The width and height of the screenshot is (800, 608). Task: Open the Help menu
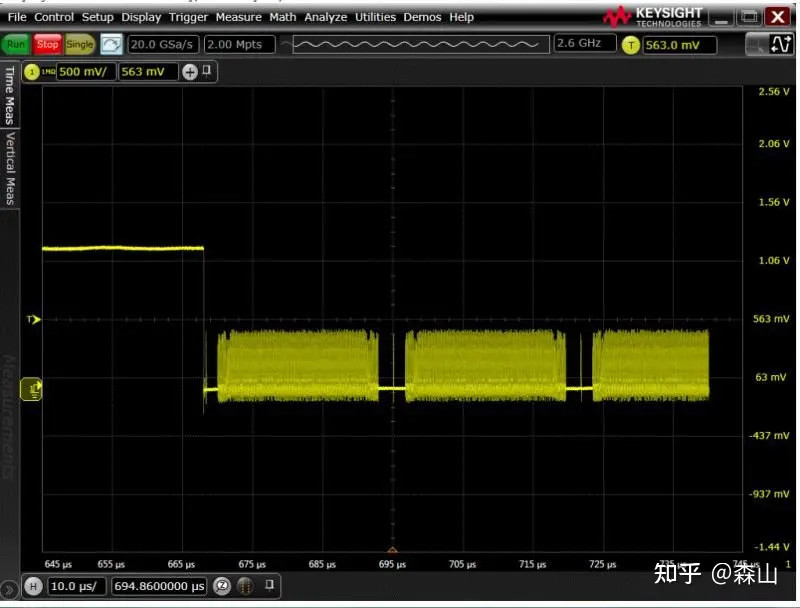[461, 17]
